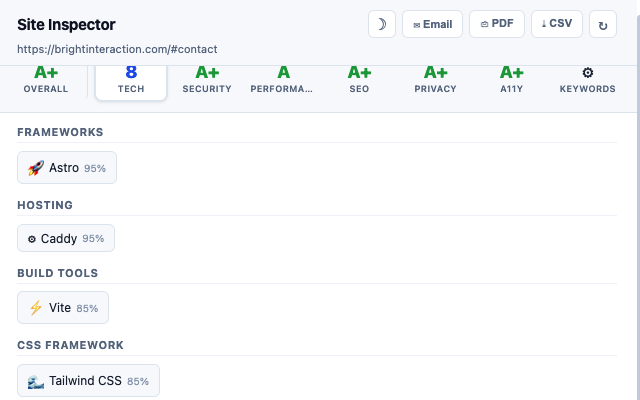Screen dimensions: 640x400
Task: Select the Overall score tab
Action: coord(46,80)
